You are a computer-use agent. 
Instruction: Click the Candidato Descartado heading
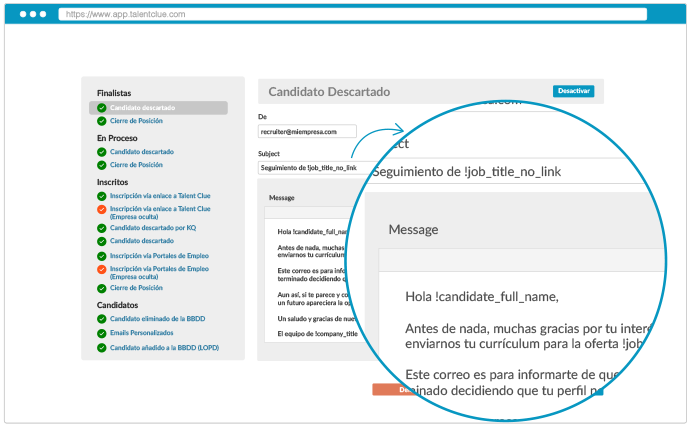point(329,92)
